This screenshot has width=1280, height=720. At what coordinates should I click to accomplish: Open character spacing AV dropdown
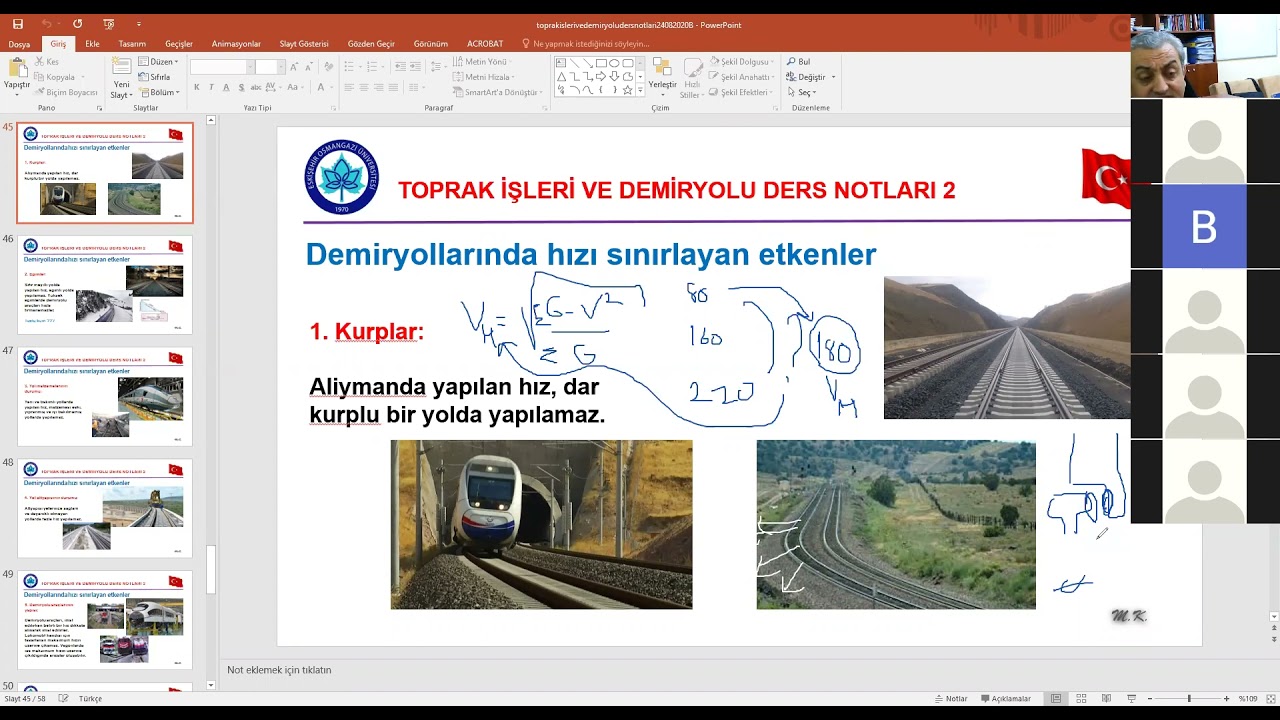point(273,87)
